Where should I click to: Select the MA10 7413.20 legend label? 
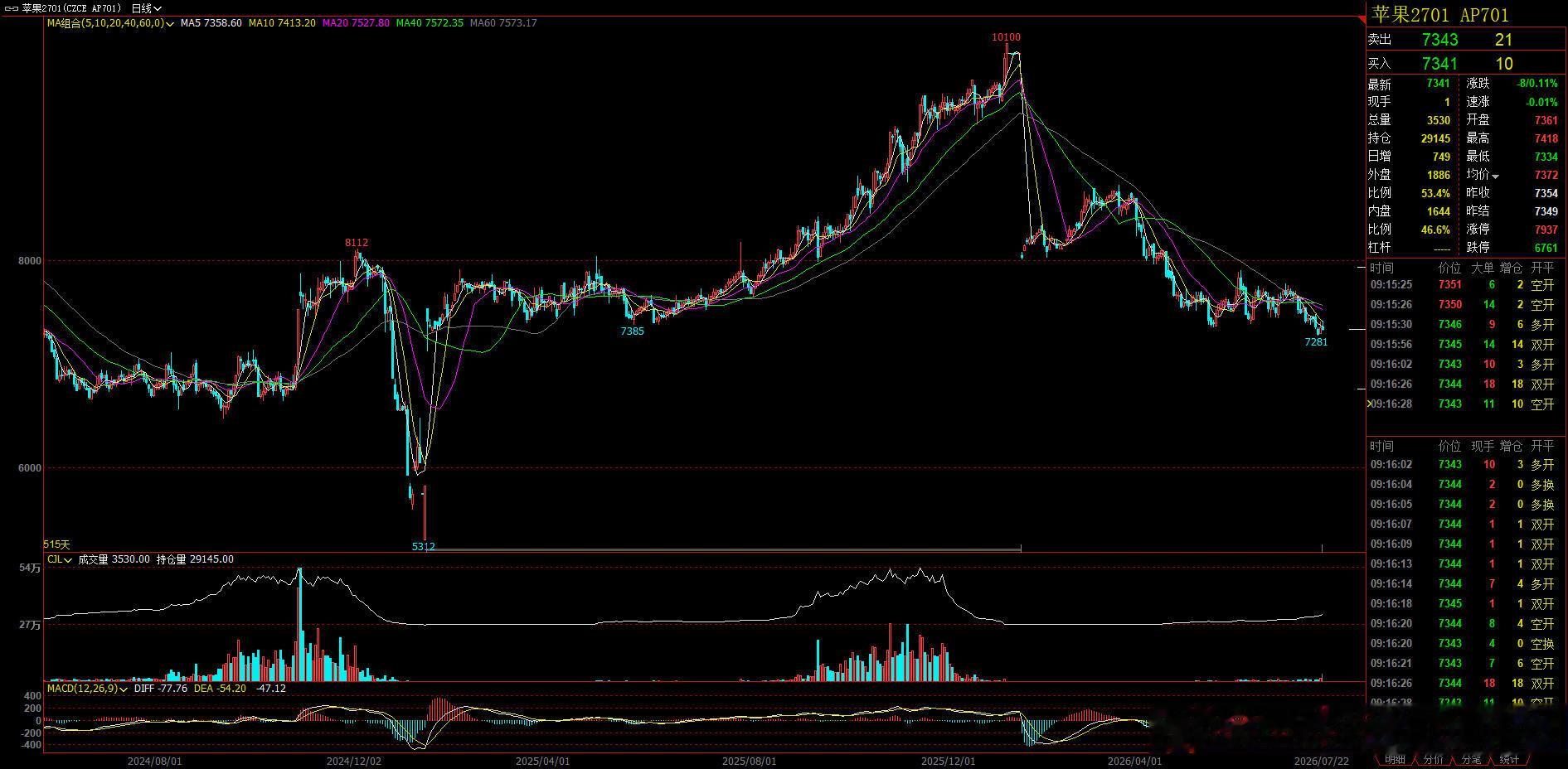(x=282, y=23)
